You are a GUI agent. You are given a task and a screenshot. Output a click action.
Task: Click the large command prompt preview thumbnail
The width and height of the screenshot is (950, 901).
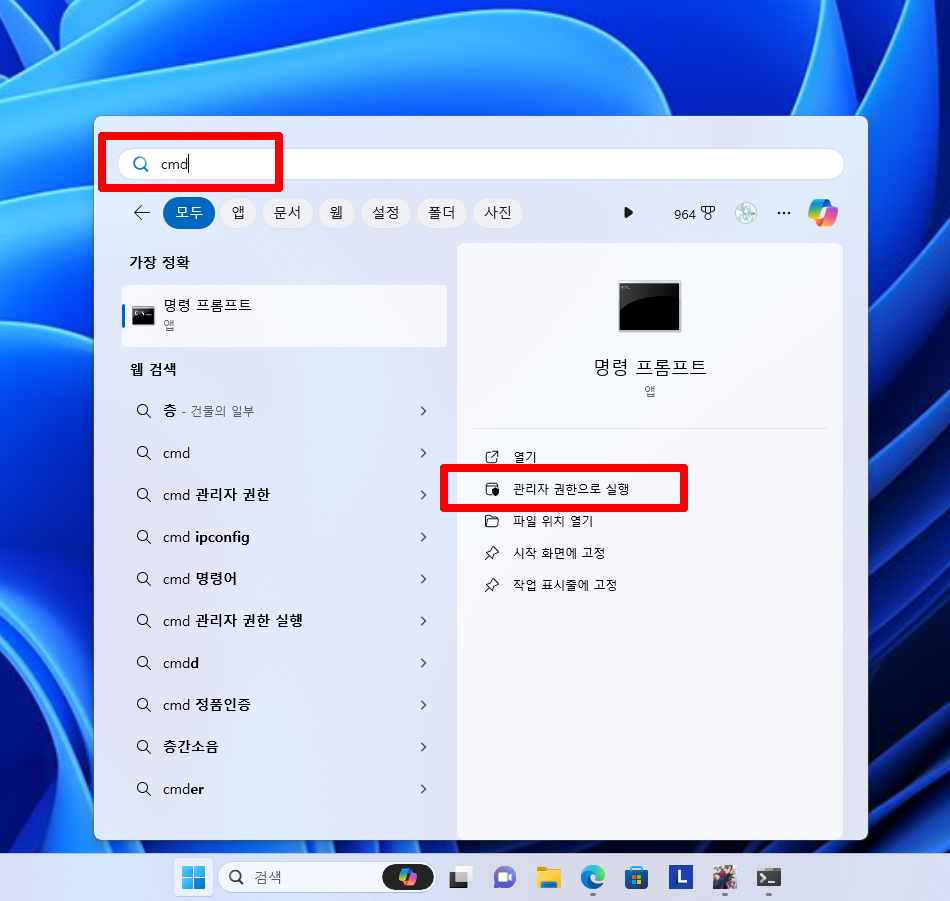pos(649,306)
